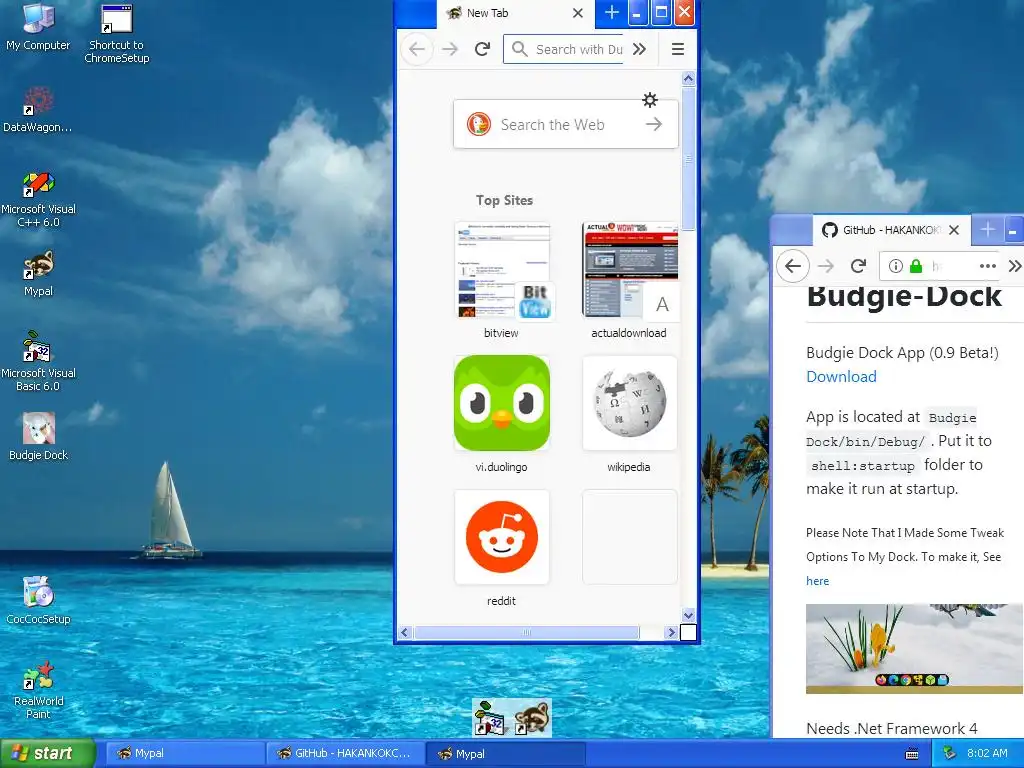Open bitview top site thumbnail
This screenshot has width=1024, height=768.
[x=502, y=271]
